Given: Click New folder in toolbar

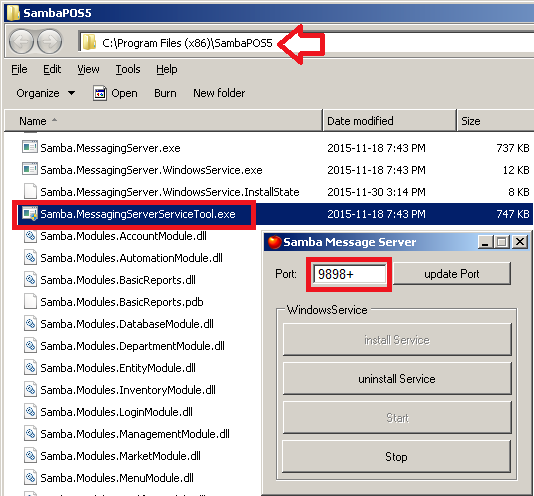Looking at the screenshot, I should click(x=219, y=93).
